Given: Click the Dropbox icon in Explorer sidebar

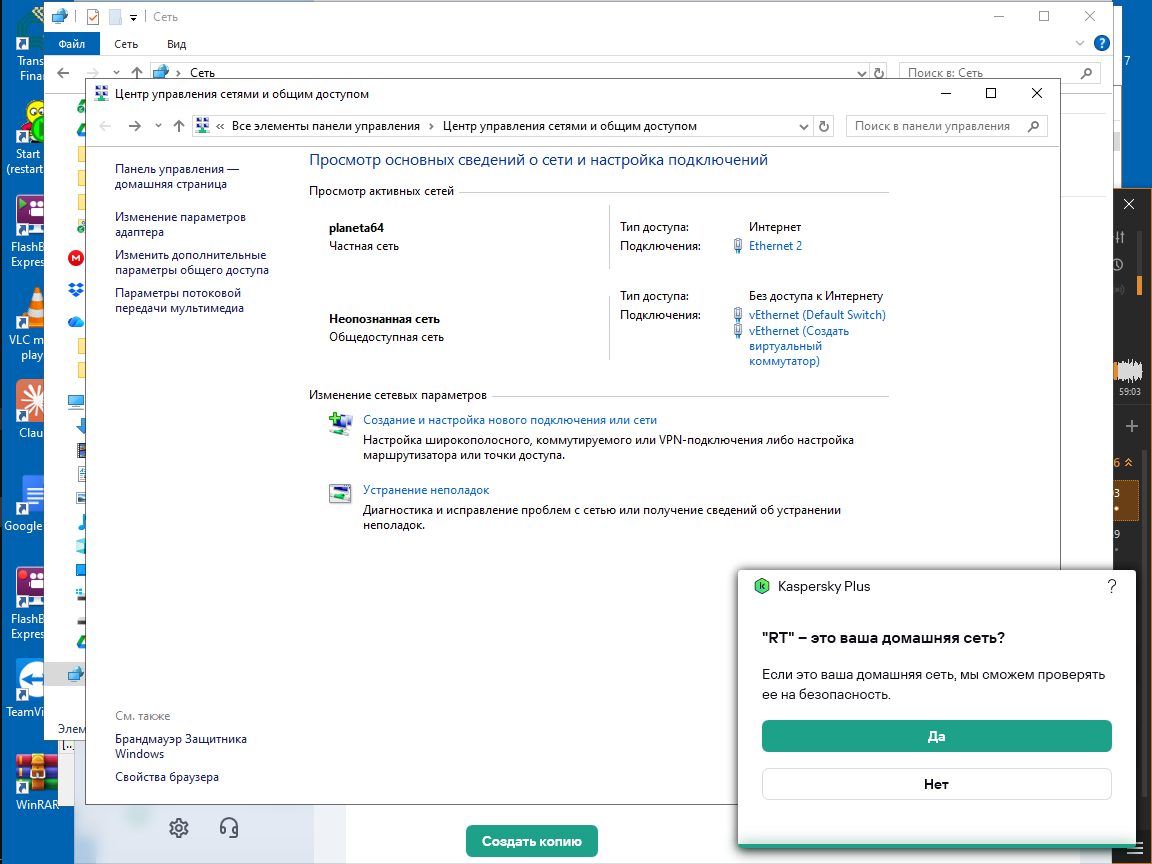Looking at the screenshot, I should 76,290.
